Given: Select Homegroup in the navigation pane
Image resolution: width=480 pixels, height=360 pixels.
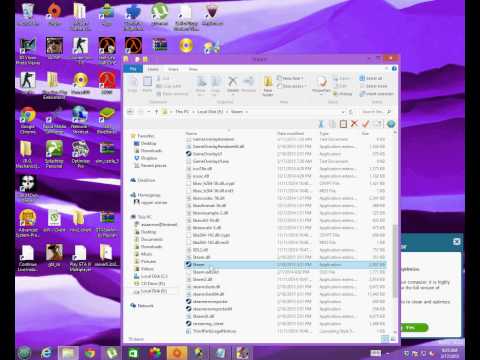Looking at the screenshot, I should click(145, 195).
